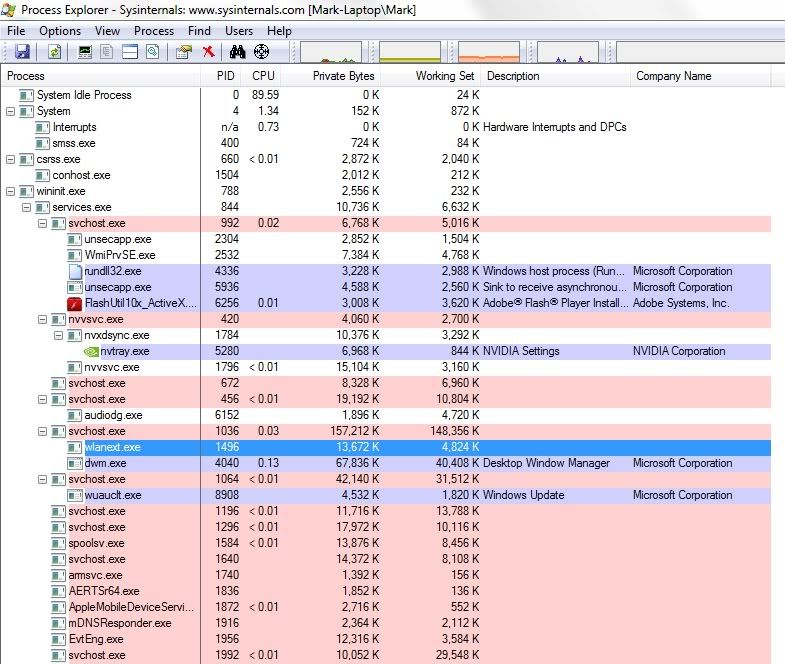The width and height of the screenshot is (785, 664).
Task: Select the Interrupts row
Action: tap(385, 127)
